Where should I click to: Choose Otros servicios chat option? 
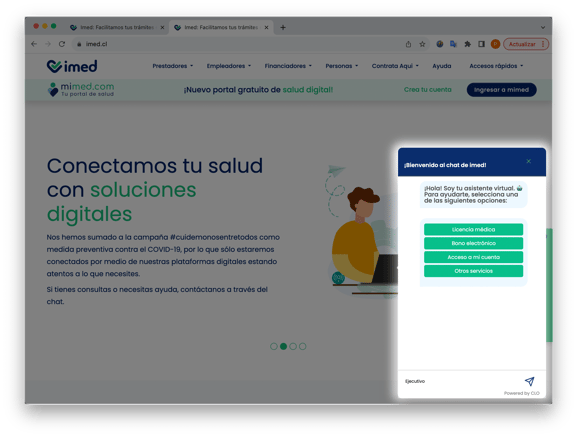(474, 271)
